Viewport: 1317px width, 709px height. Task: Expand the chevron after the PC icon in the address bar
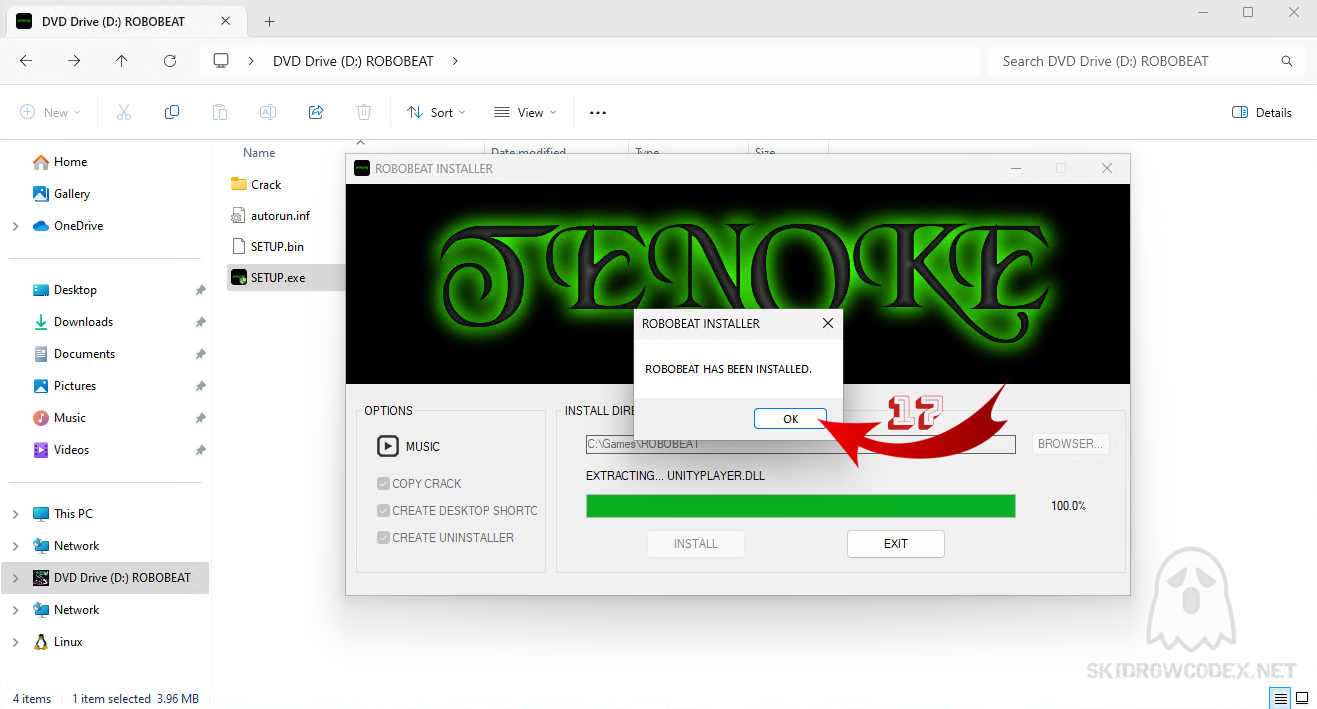[x=251, y=61]
